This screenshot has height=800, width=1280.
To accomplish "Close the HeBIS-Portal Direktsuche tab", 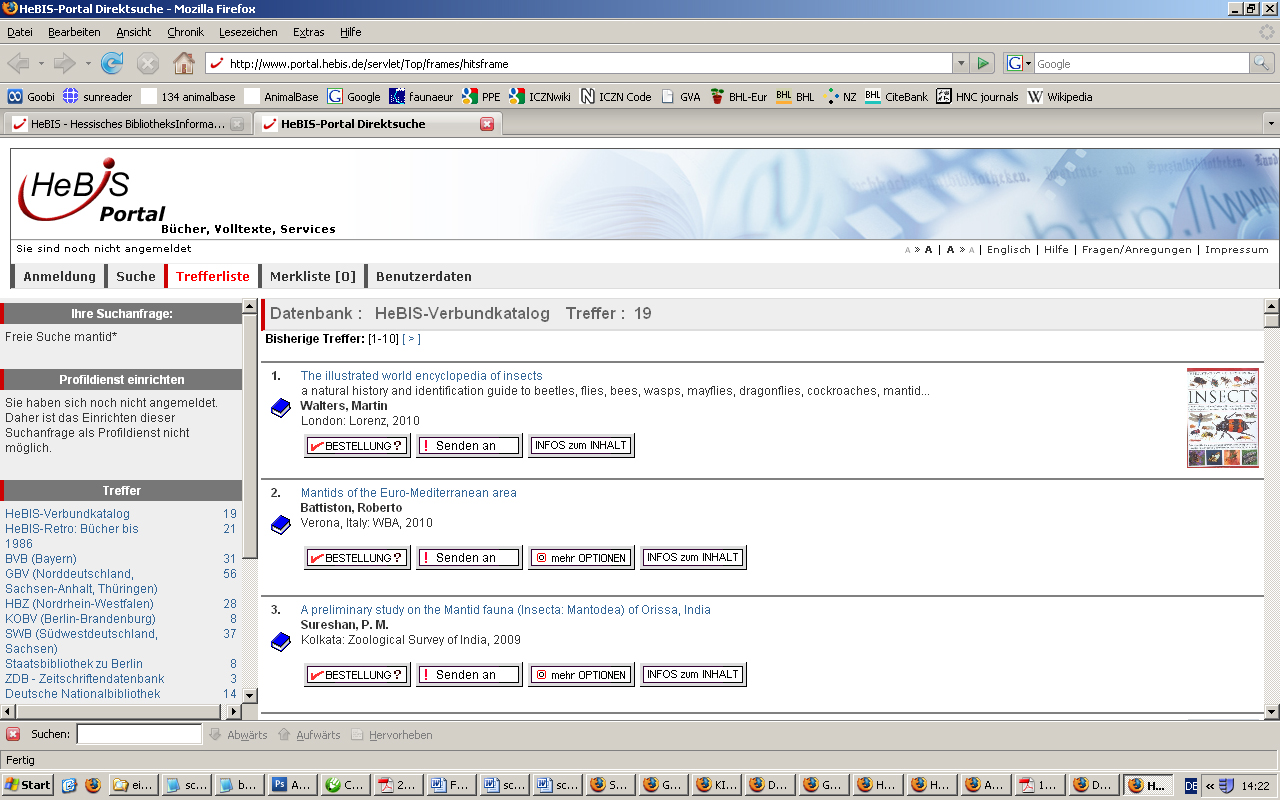I will click(x=487, y=124).
